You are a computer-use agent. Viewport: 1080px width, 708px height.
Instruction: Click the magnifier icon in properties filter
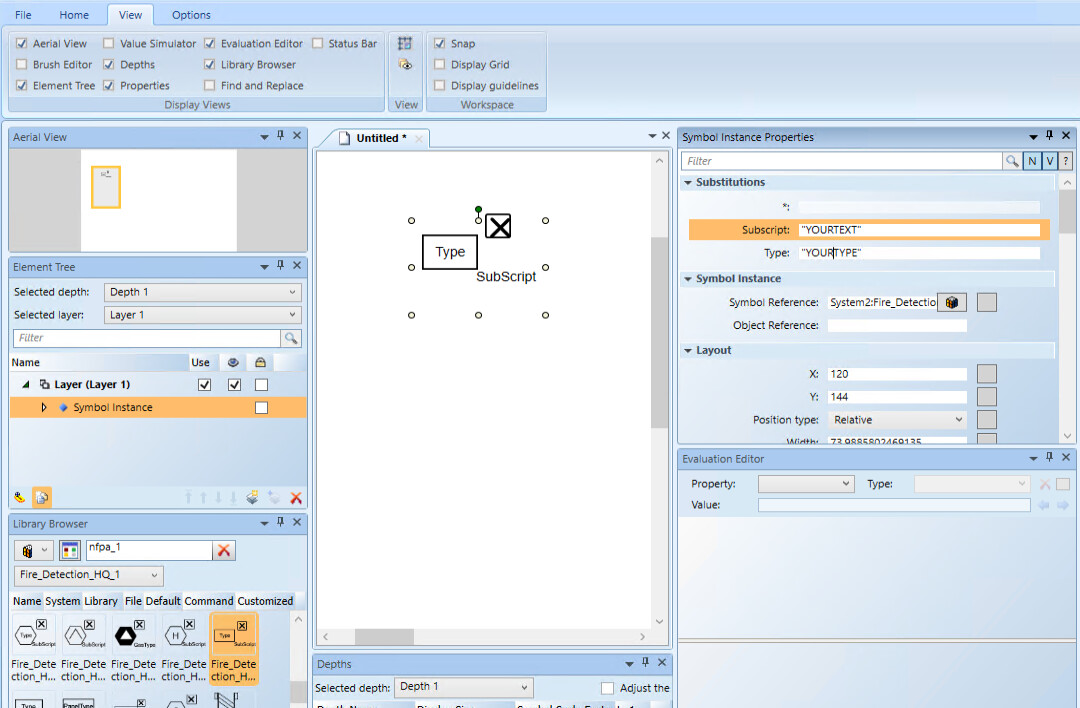coord(1012,161)
